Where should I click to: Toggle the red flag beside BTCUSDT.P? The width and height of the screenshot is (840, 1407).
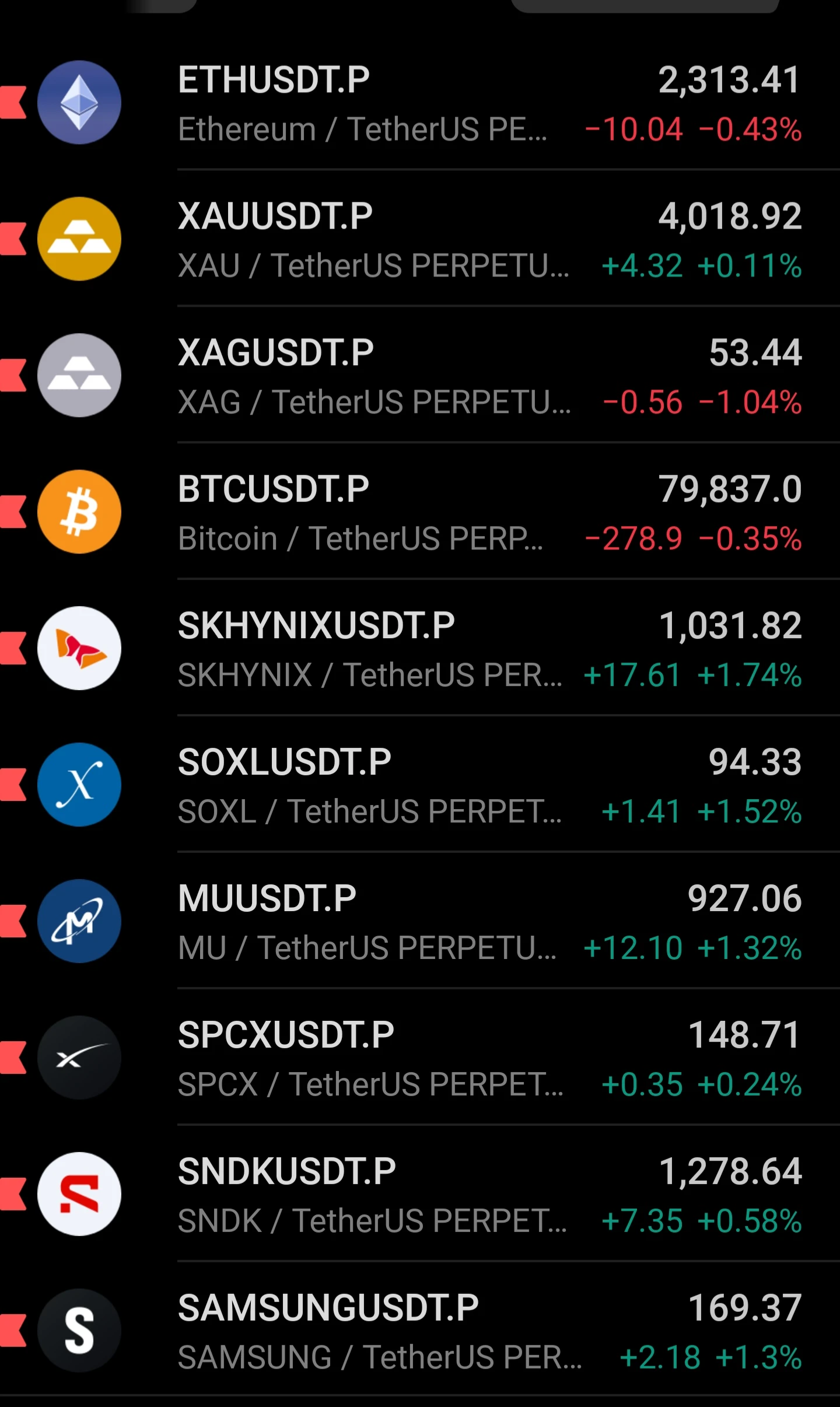(x=13, y=512)
